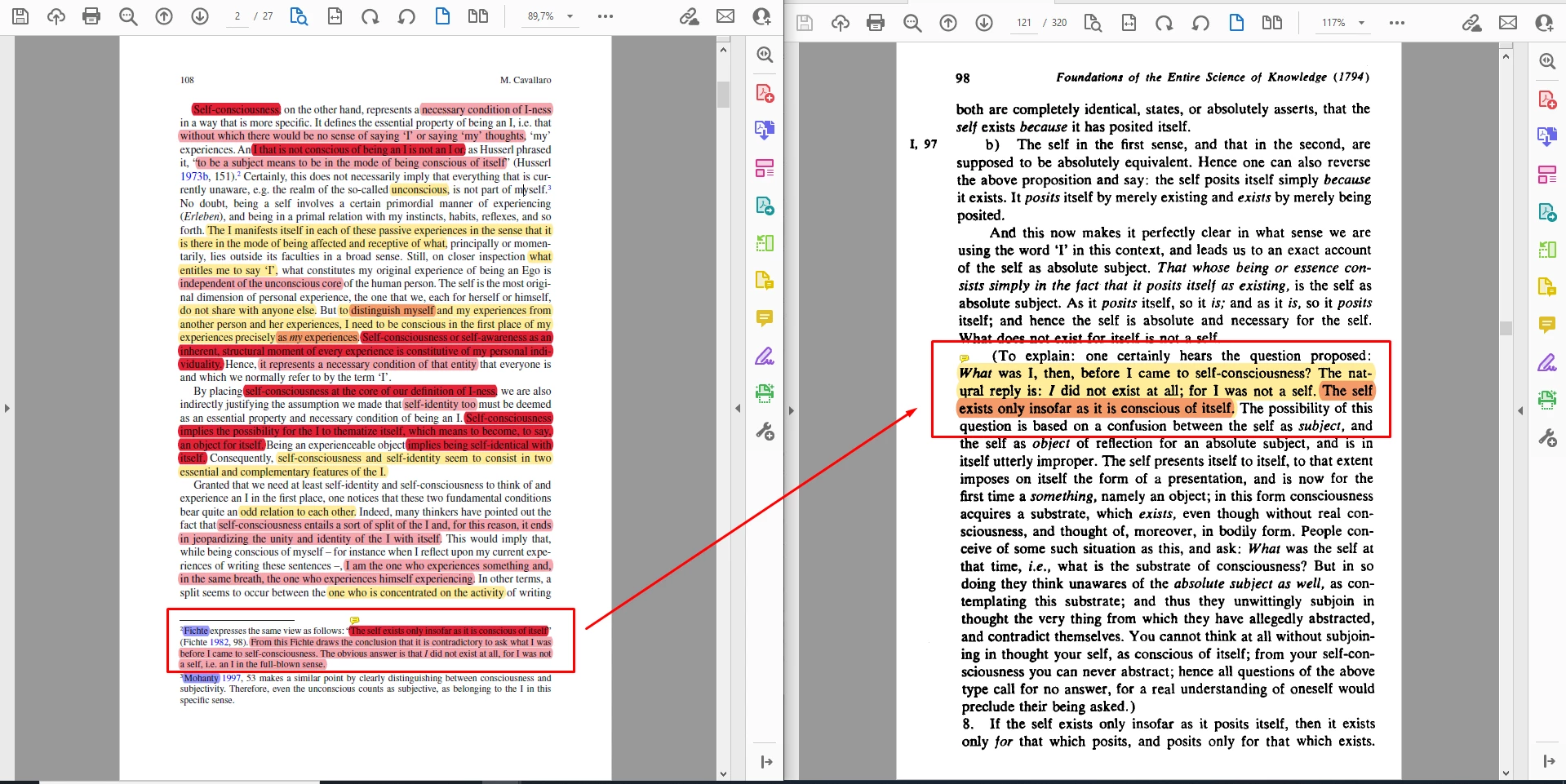Open sticky note beside 'To explain' paragraph
Screen dimensions: 1566x784
pos(964,358)
